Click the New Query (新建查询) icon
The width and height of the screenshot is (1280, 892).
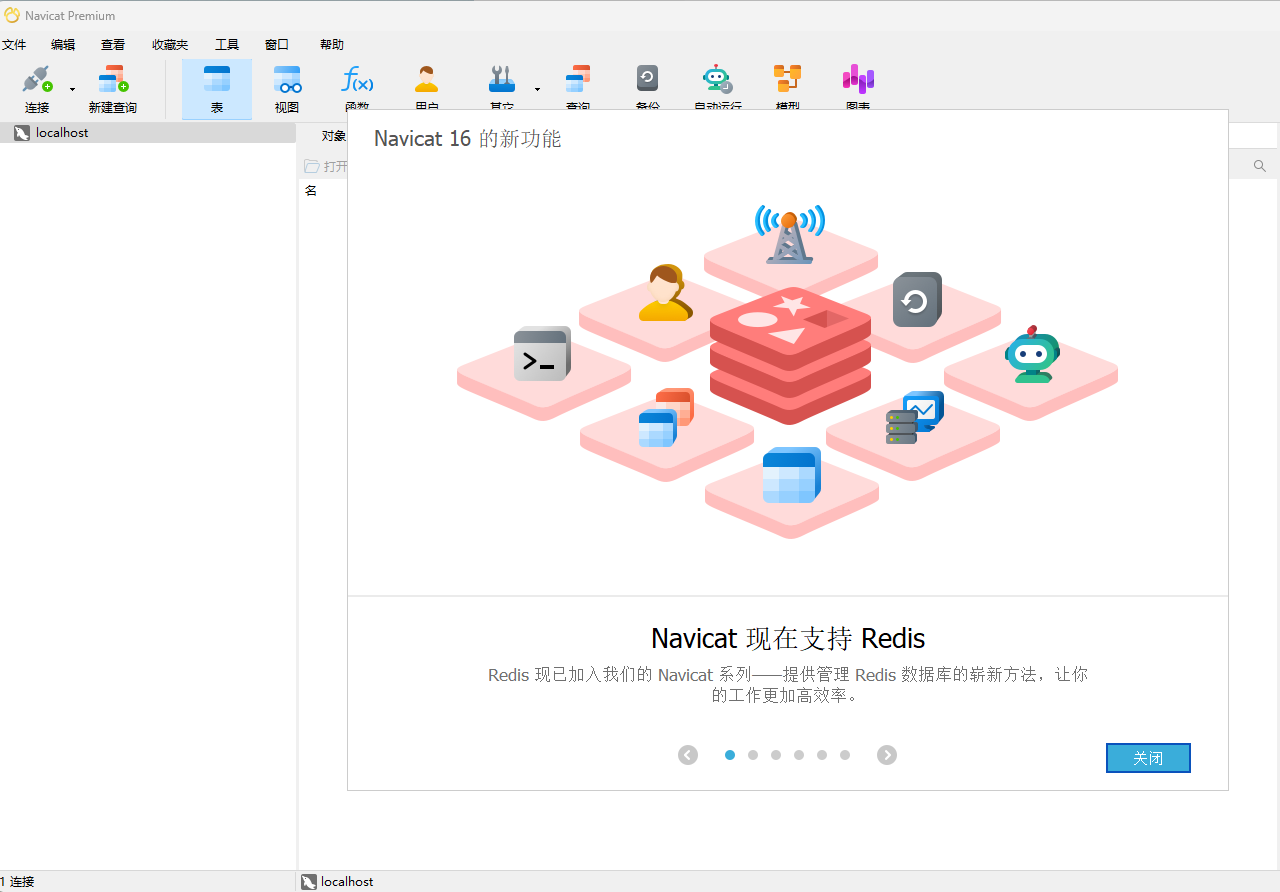click(x=113, y=80)
